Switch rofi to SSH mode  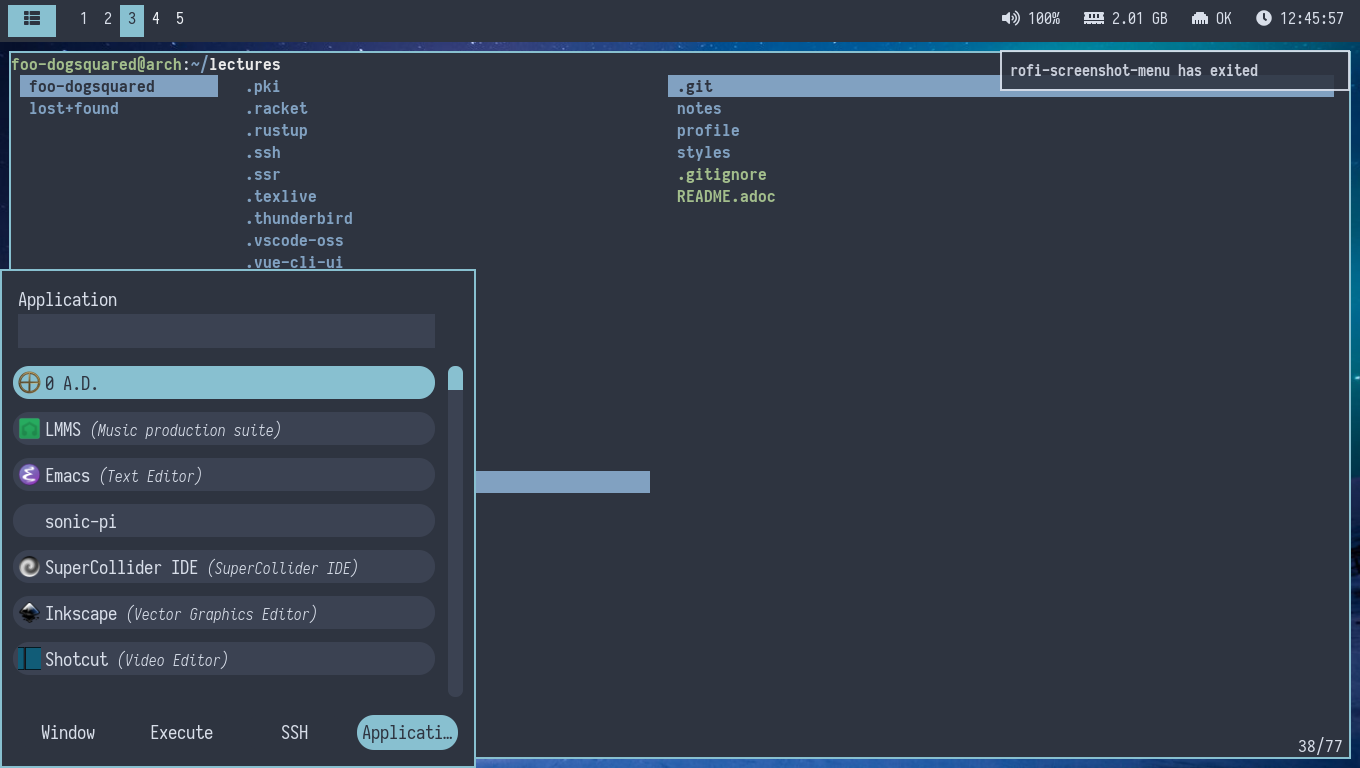pyautogui.click(x=294, y=732)
